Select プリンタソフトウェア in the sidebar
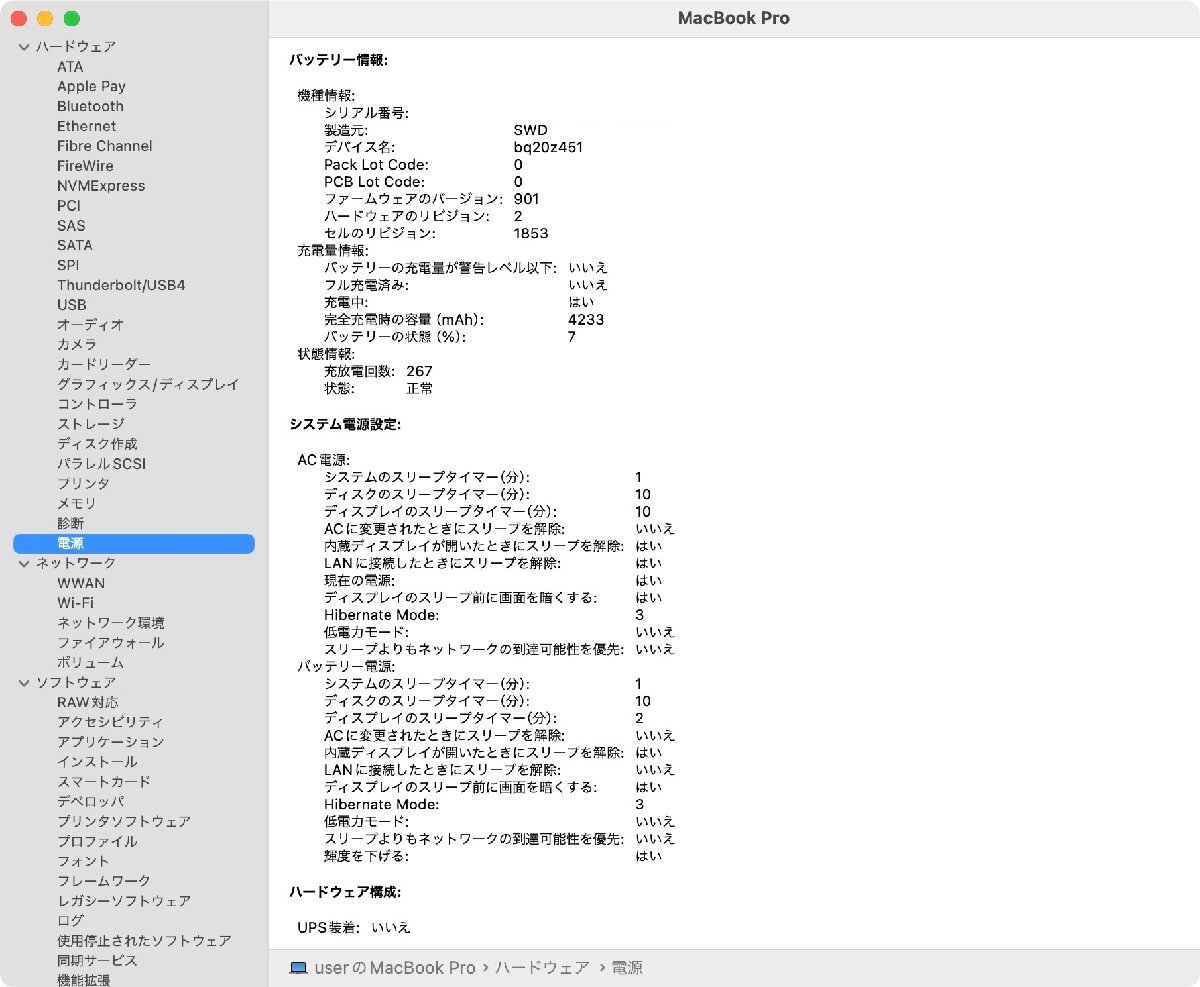 tap(124, 822)
